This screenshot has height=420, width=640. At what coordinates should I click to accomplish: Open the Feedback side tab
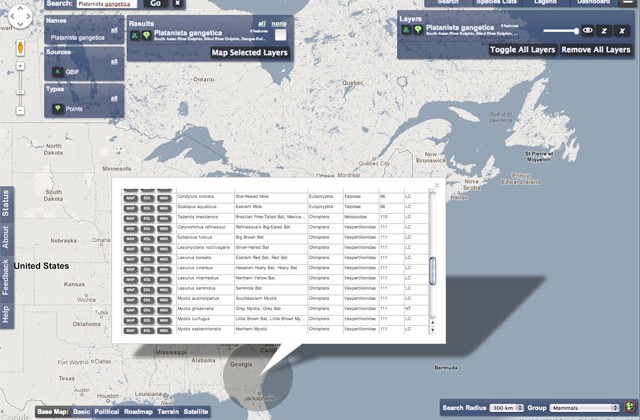[6, 277]
